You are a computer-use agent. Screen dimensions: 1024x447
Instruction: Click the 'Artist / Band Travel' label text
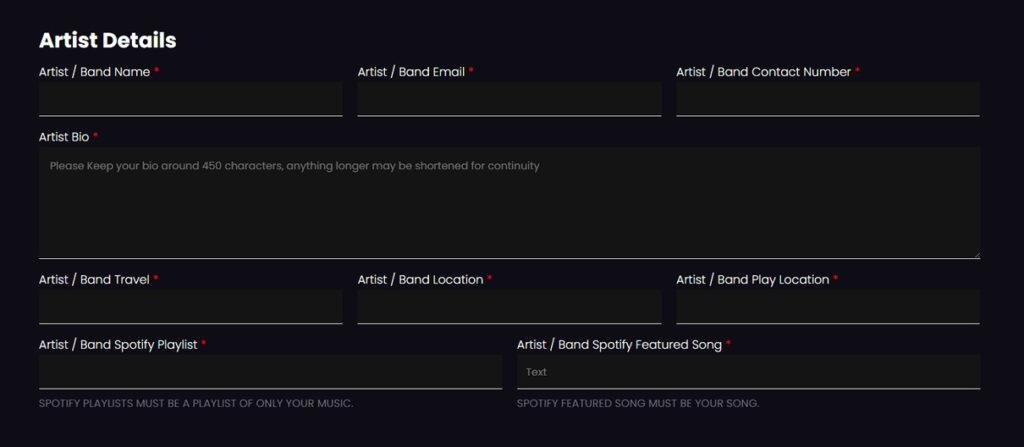tap(94, 280)
